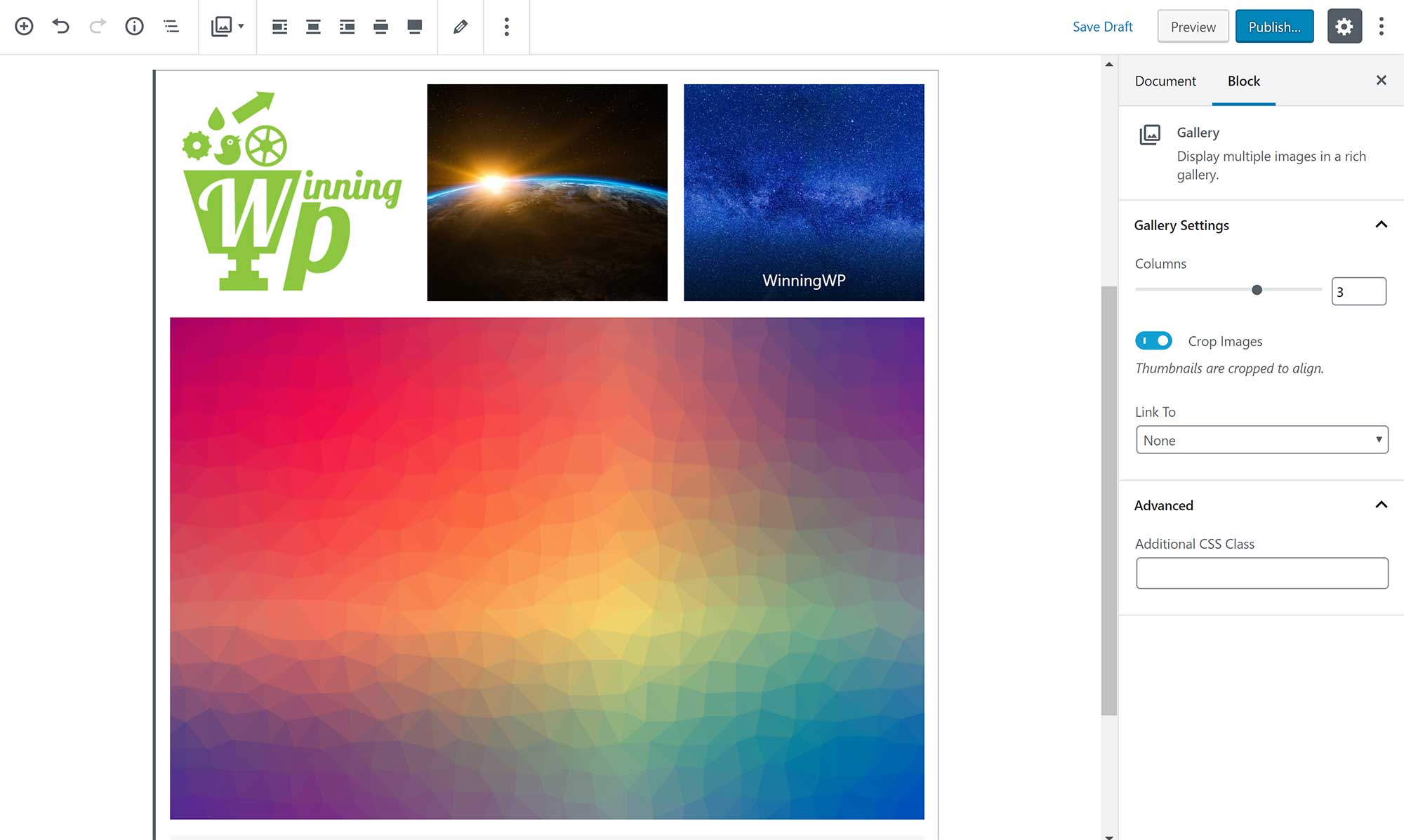Open the Link To dropdown
This screenshot has height=840, width=1404.
click(1261, 440)
